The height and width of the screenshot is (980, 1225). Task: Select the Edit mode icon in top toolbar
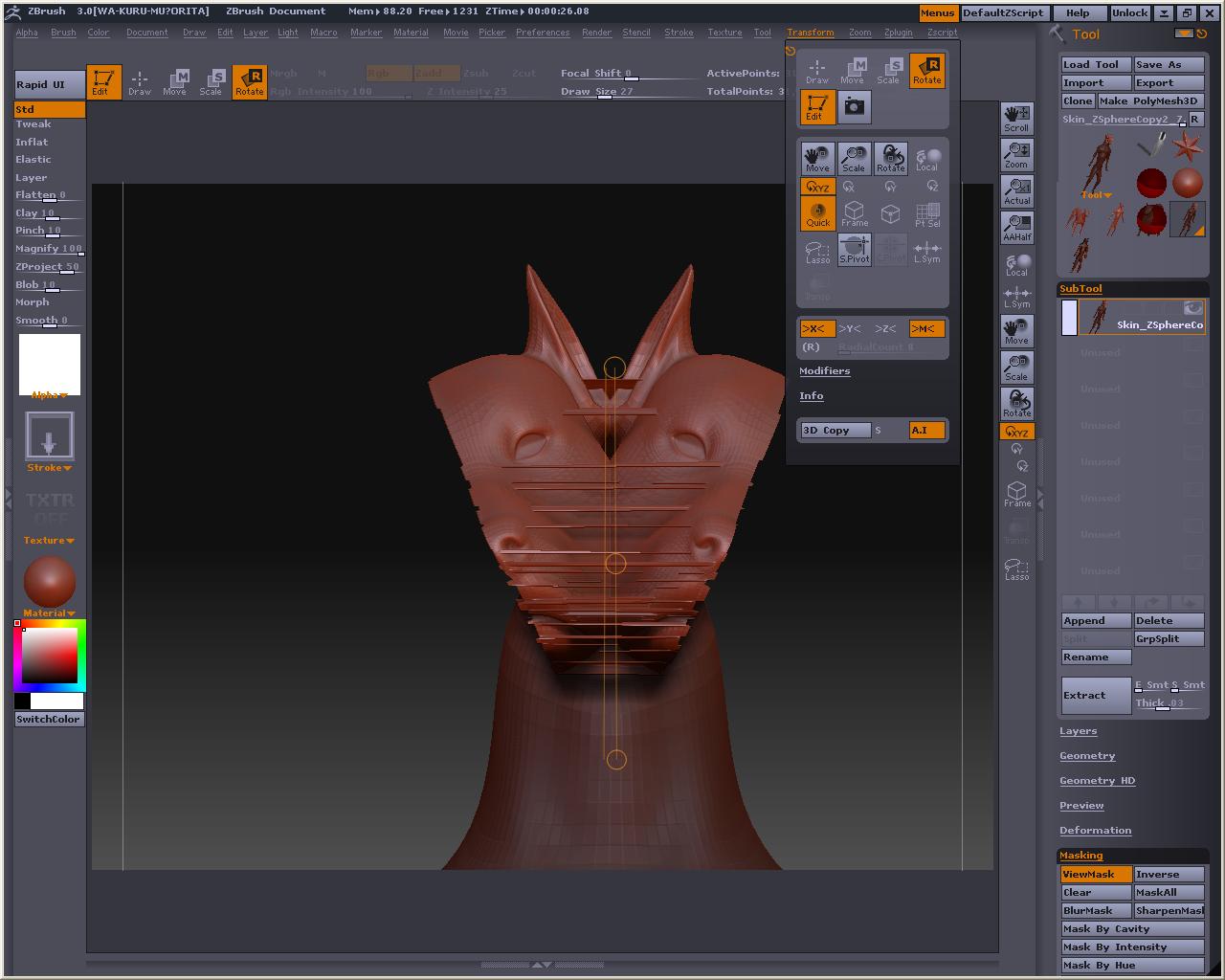(103, 81)
